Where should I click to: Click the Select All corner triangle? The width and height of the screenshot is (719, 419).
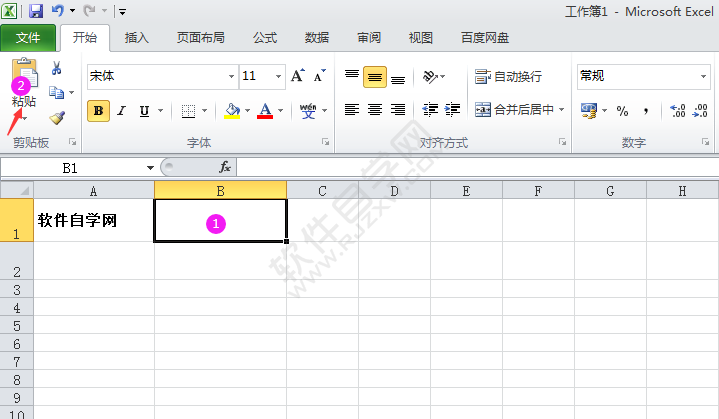click(17, 190)
